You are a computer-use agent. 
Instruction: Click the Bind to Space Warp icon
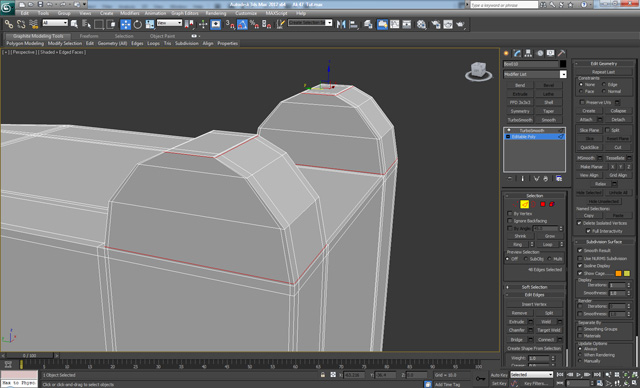pyautogui.click(x=34, y=24)
